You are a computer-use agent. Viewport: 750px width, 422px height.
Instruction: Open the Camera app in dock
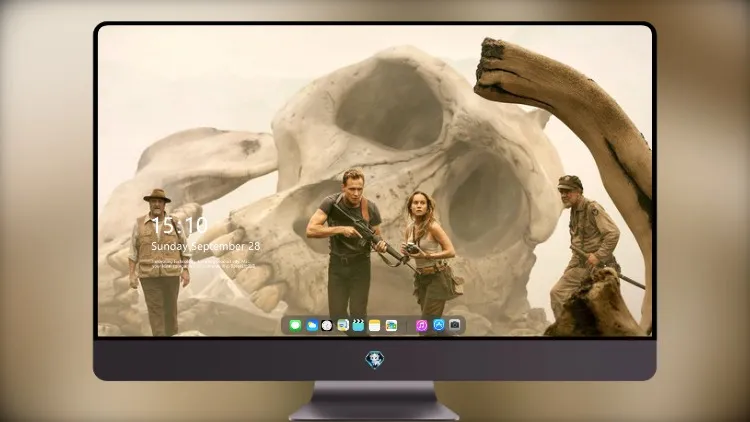455,325
